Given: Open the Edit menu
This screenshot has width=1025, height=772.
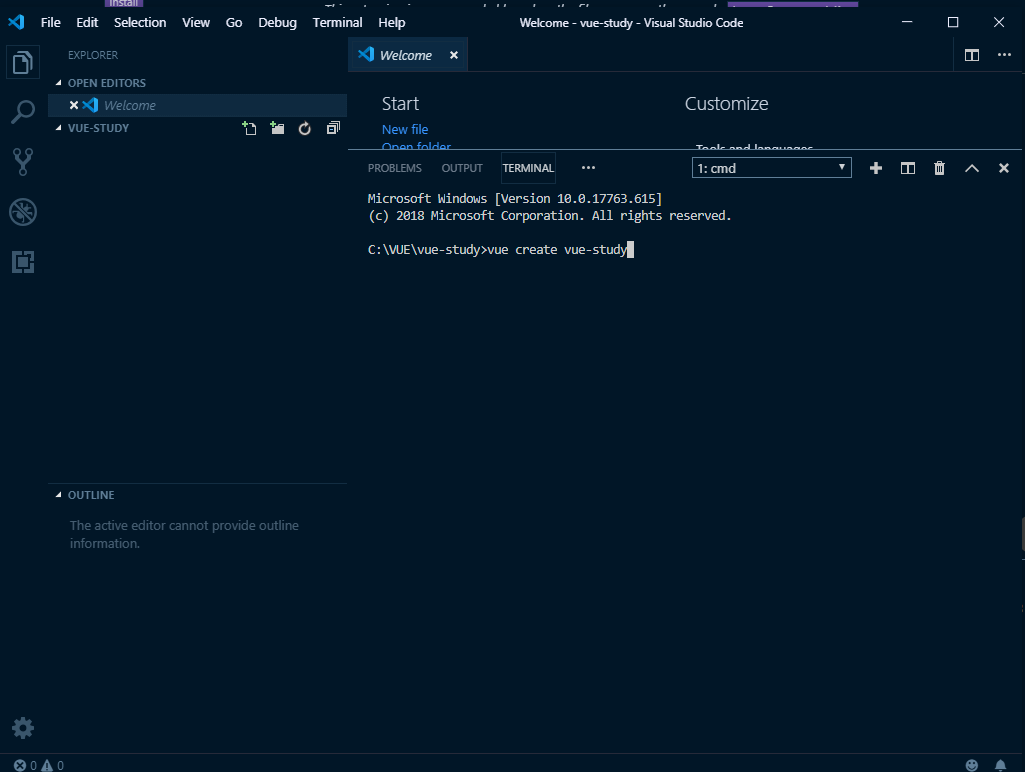Looking at the screenshot, I should pyautogui.click(x=87, y=22).
